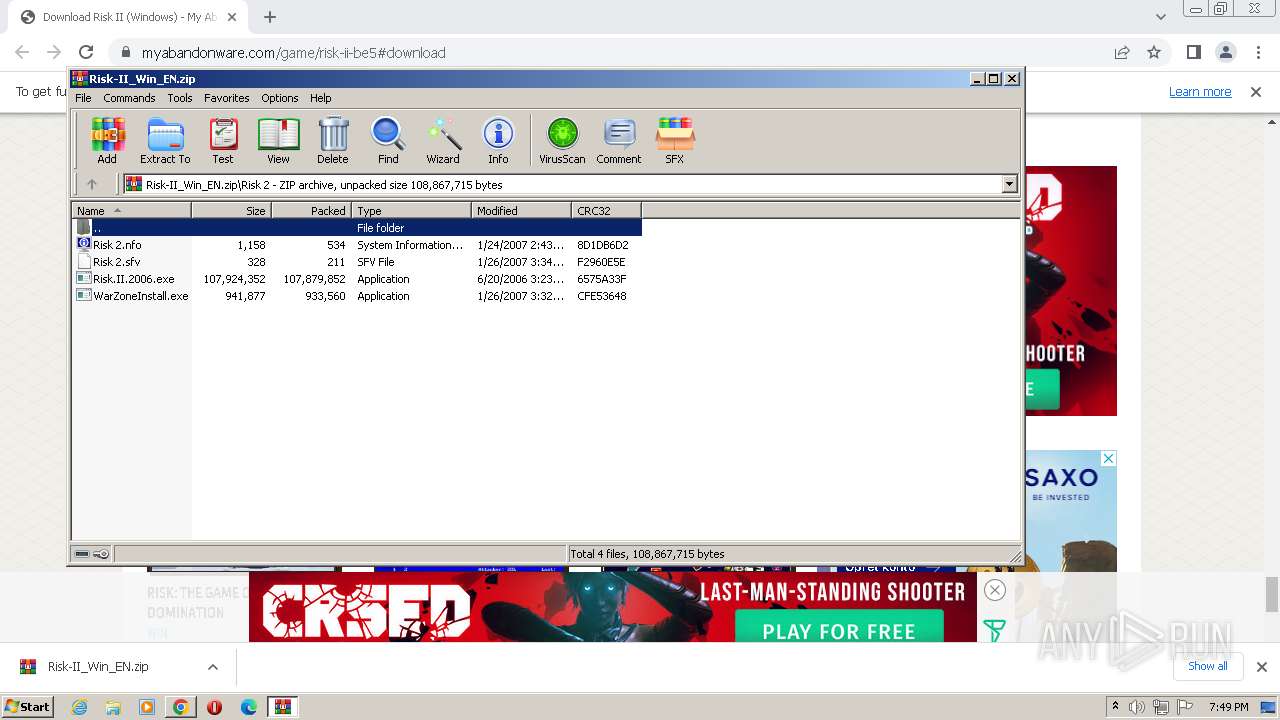Click the Extract To toolbar icon

click(x=165, y=140)
